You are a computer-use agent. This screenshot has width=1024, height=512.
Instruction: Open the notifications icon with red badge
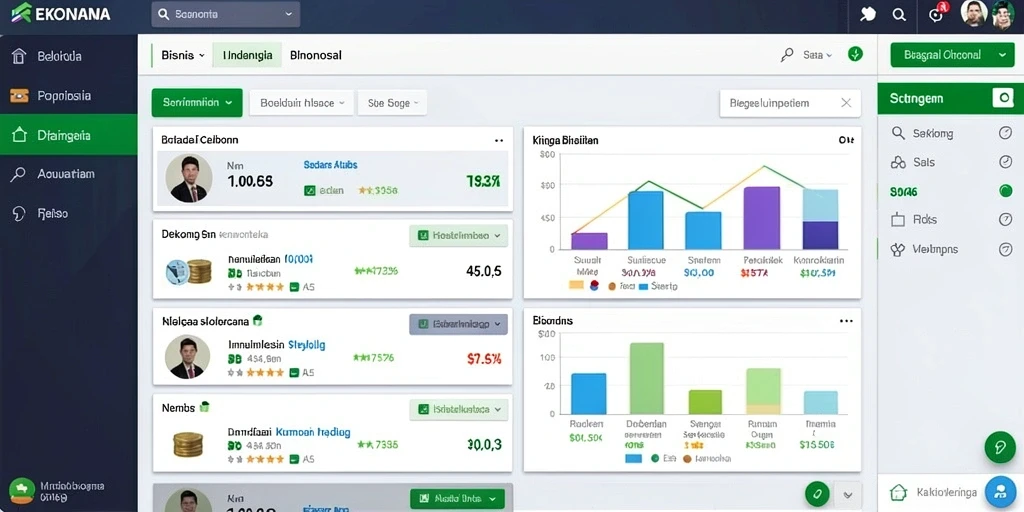937,14
